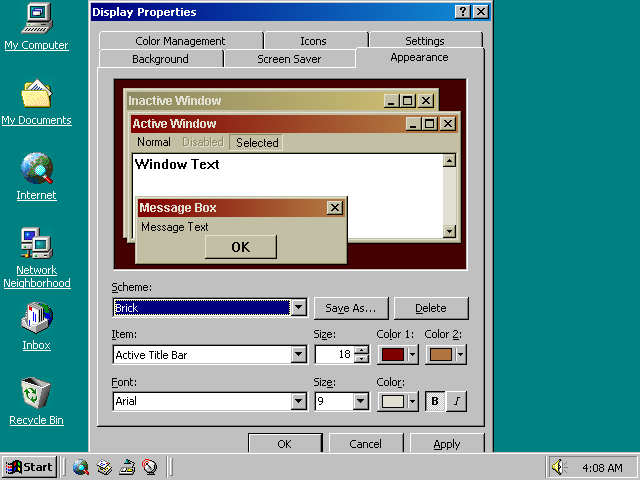Decrease item size with down spinner
Screen dimensions: 640x480
361,358
